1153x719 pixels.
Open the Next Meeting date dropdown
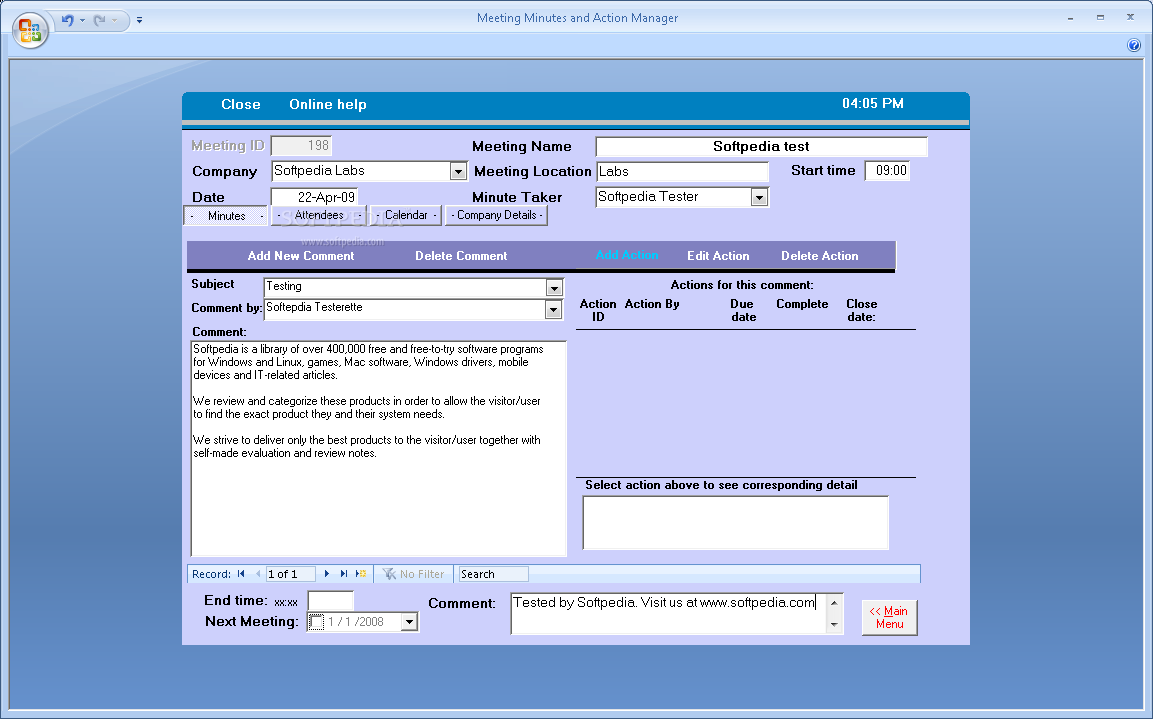tap(410, 622)
